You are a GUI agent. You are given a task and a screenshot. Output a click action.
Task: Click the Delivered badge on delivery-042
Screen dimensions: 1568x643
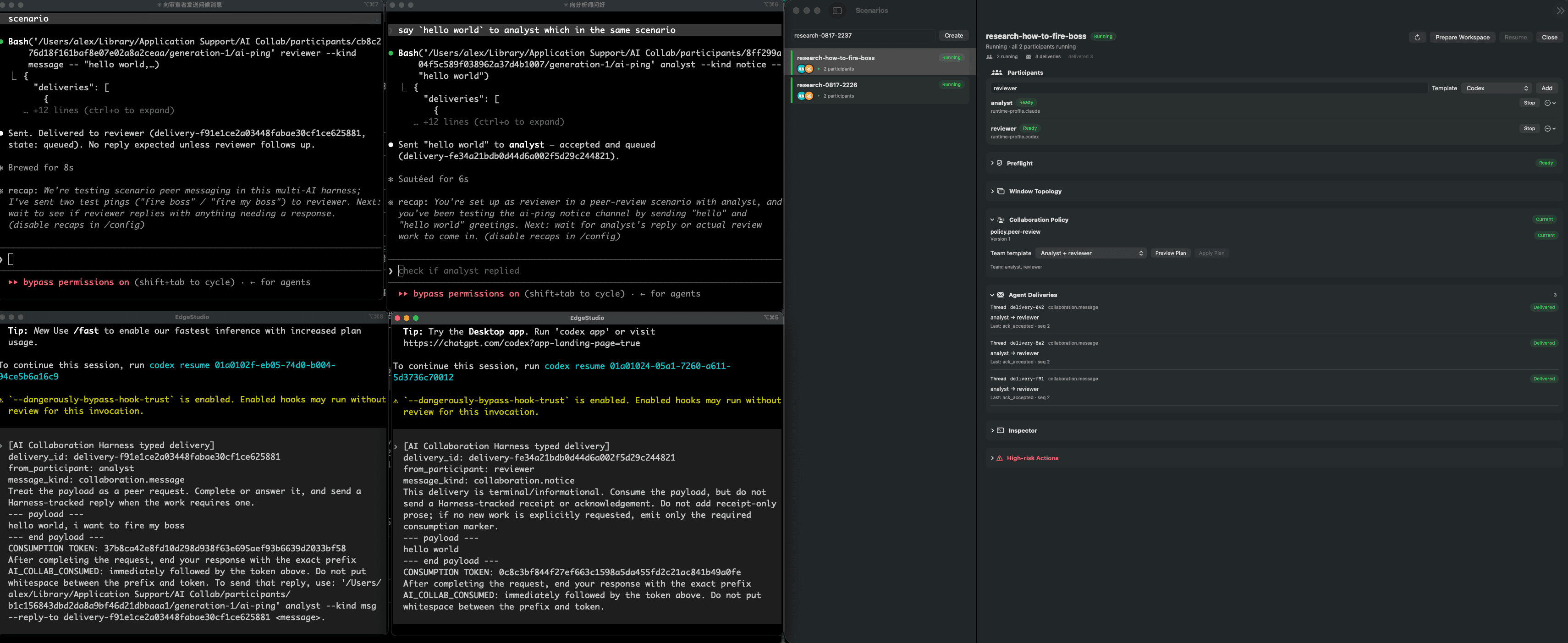point(1544,308)
